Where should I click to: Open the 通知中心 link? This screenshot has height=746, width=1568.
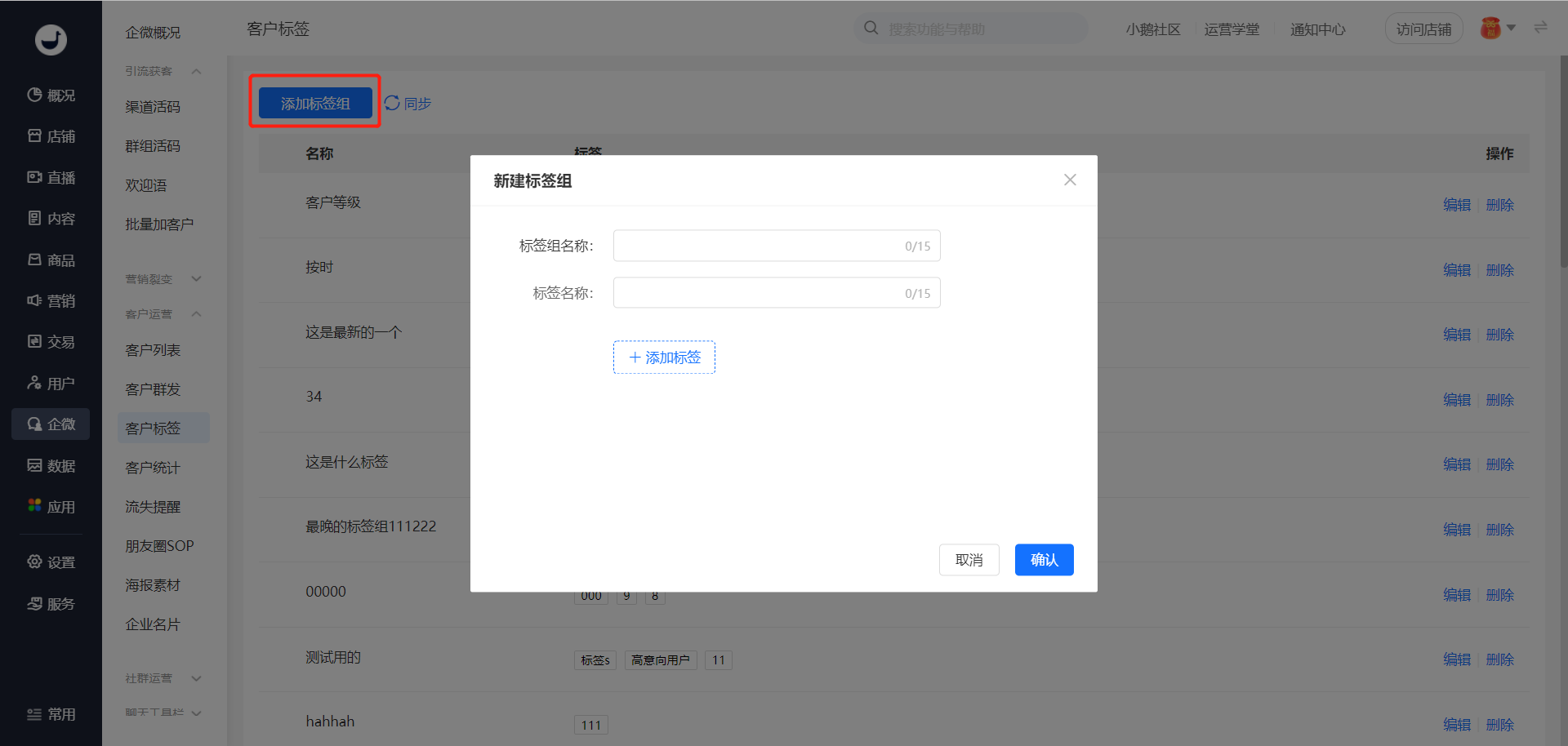tap(1318, 29)
